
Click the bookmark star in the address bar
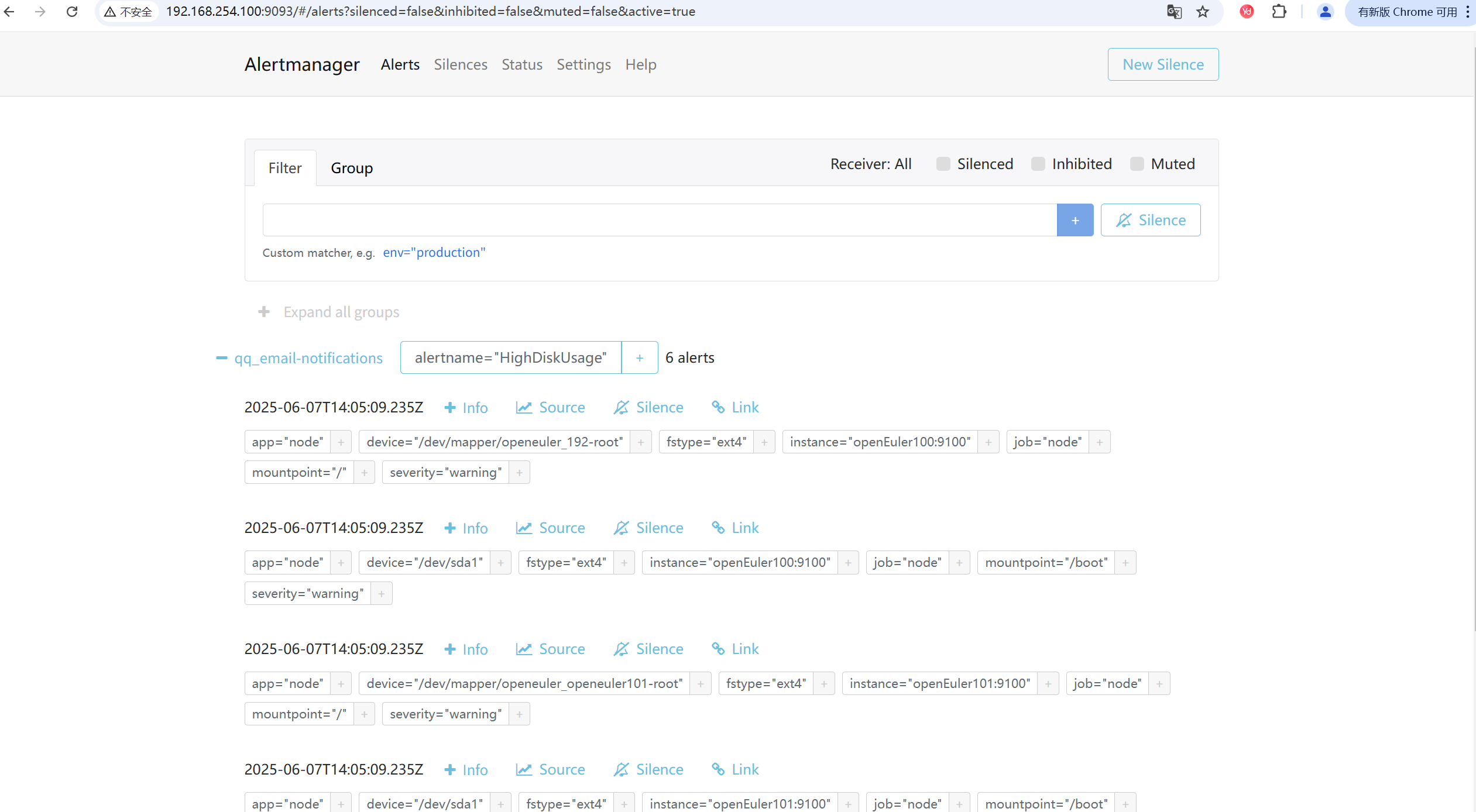coord(1203,11)
